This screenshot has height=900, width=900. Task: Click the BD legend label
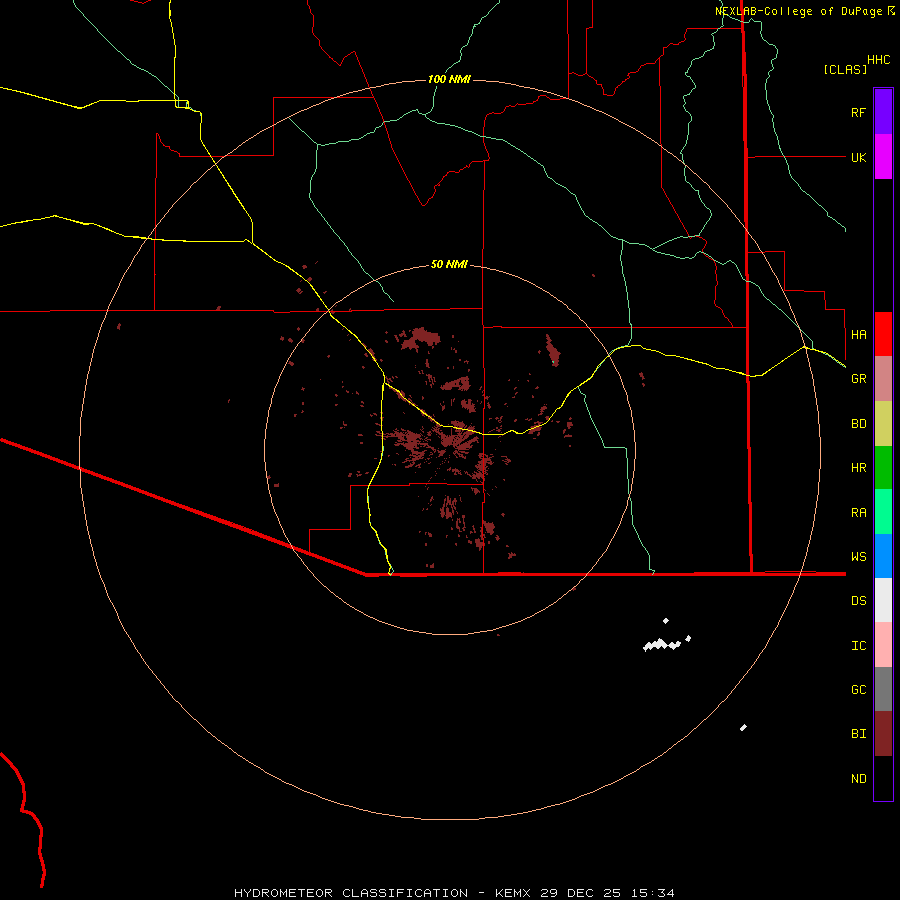coord(858,424)
